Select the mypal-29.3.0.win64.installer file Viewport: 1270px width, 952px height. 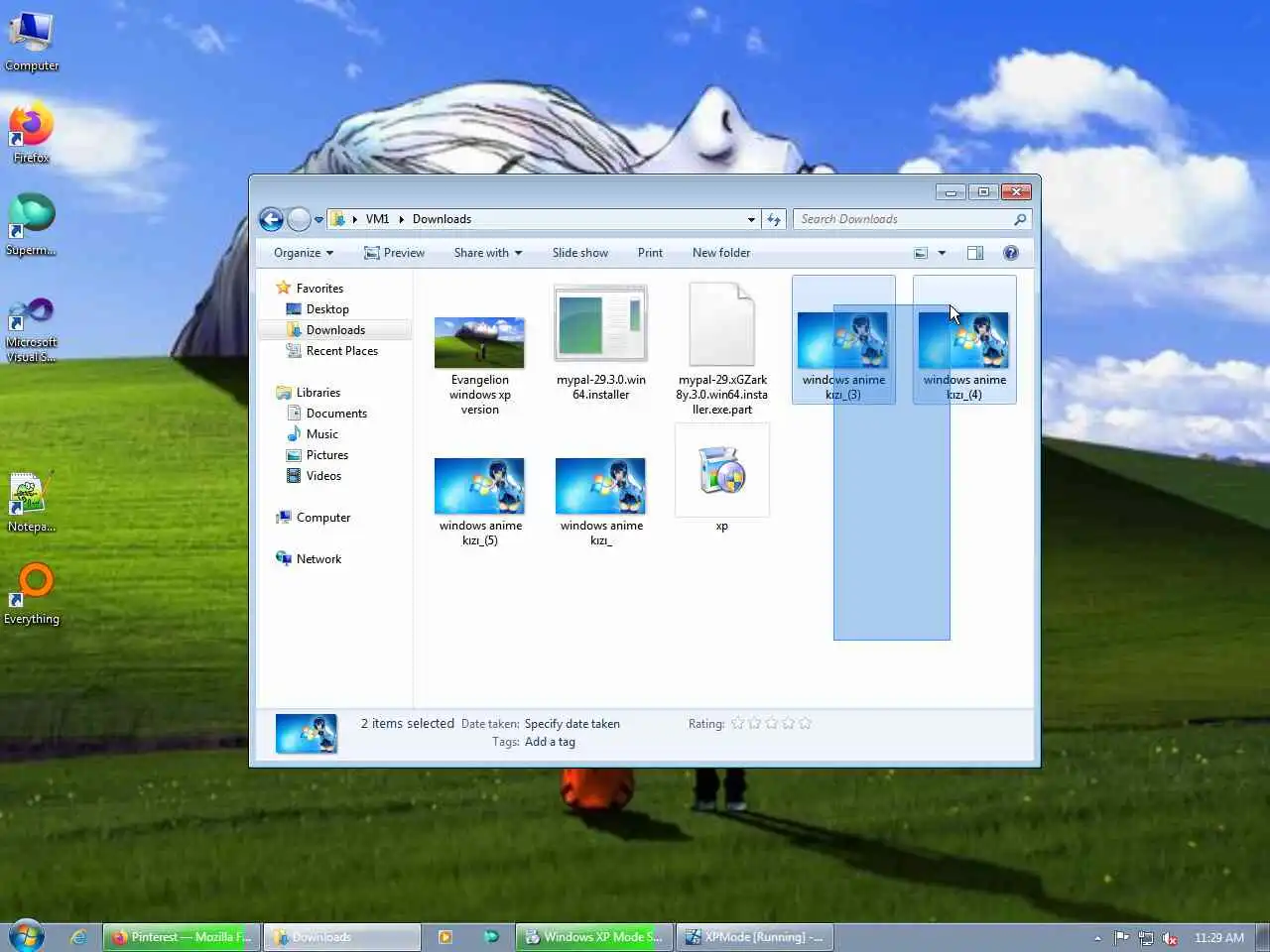[601, 342]
